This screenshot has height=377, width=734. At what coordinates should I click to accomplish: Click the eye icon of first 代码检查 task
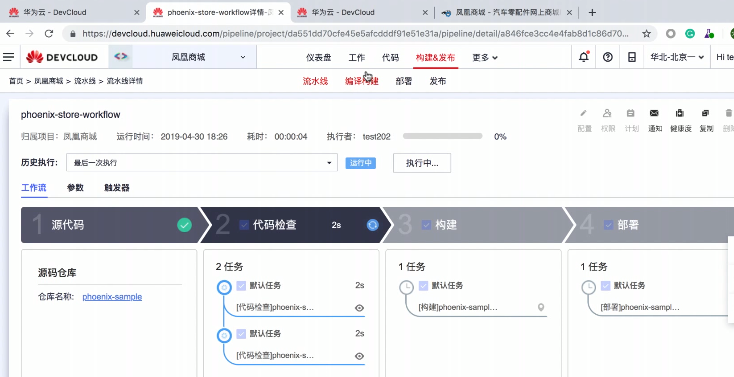click(359, 308)
